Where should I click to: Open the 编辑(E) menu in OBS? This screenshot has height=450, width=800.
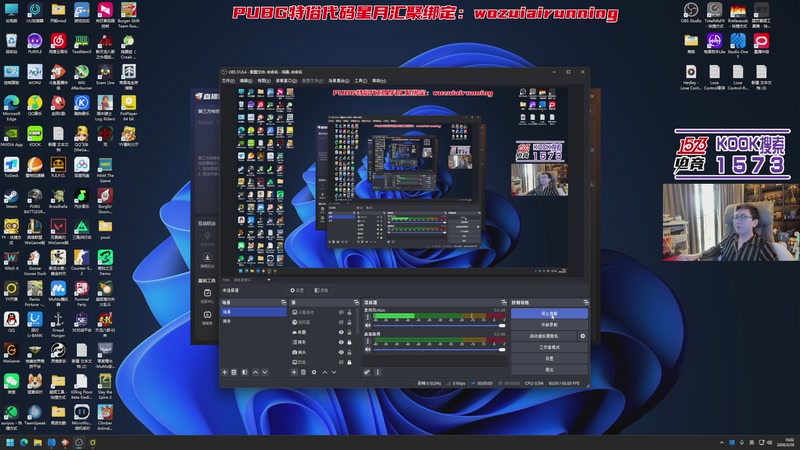click(246, 81)
